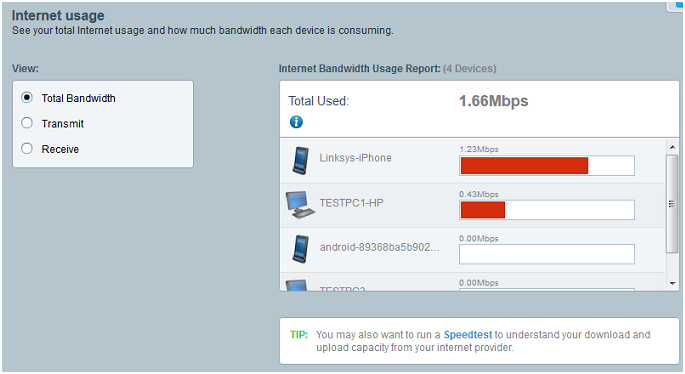Click the TESTPC1-HP 0.43Mbps usage bar
Screen dimensions: 685x374
tap(547, 210)
